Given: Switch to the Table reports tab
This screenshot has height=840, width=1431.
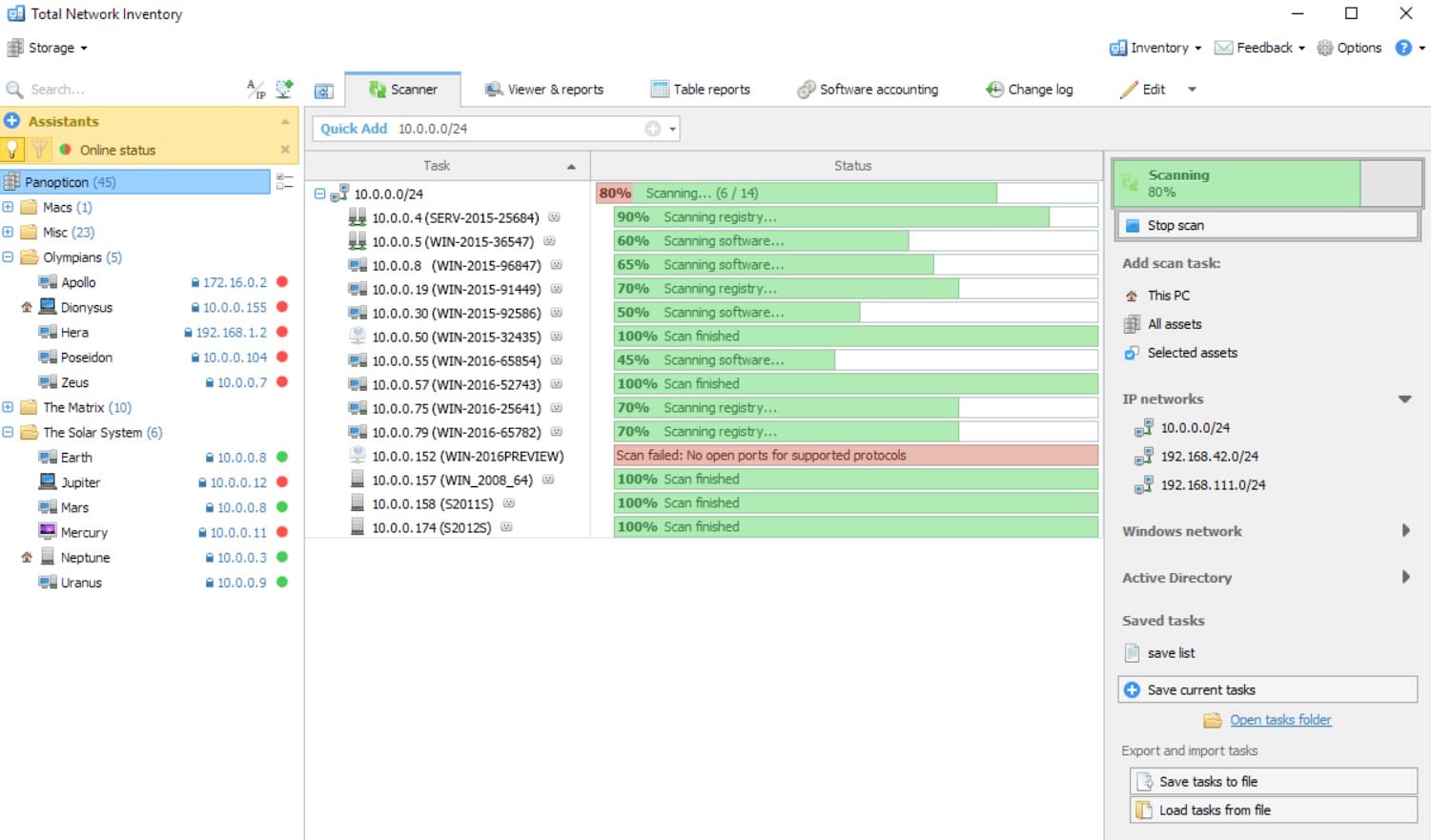Looking at the screenshot, I should point(701,90).
